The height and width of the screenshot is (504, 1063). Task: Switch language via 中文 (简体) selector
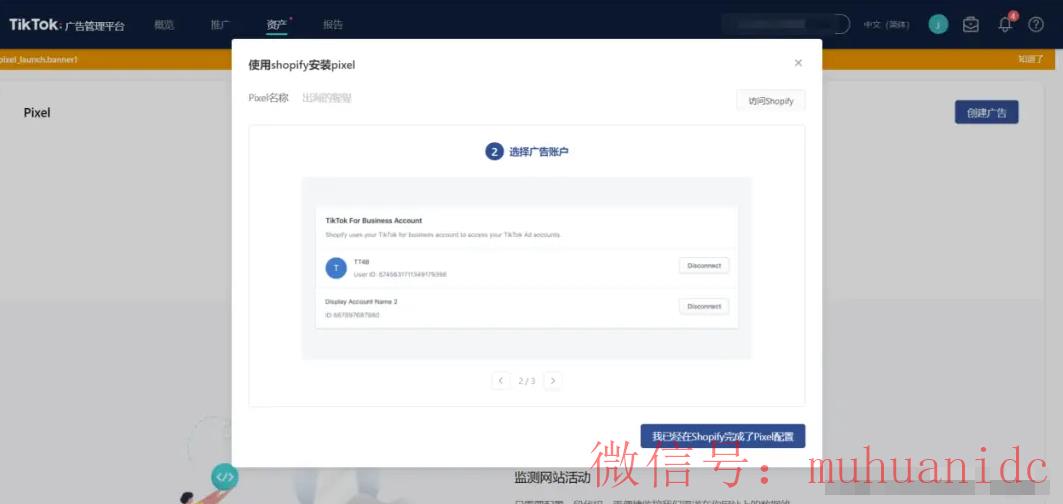(887, 24)
